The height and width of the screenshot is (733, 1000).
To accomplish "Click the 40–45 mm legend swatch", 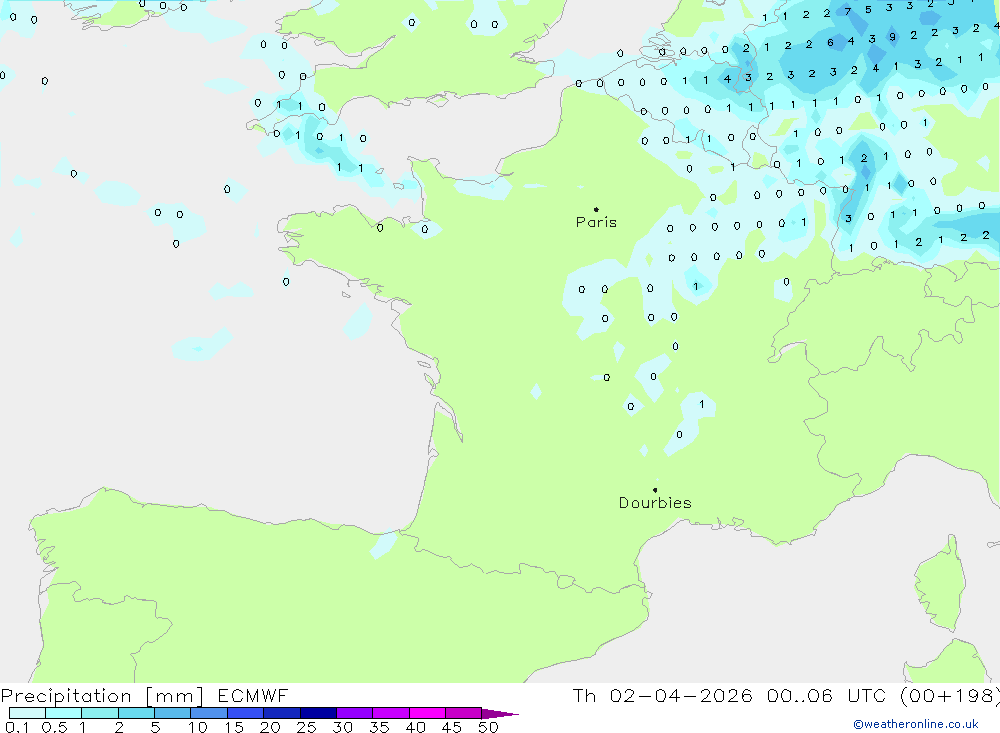I will point(427,713).
